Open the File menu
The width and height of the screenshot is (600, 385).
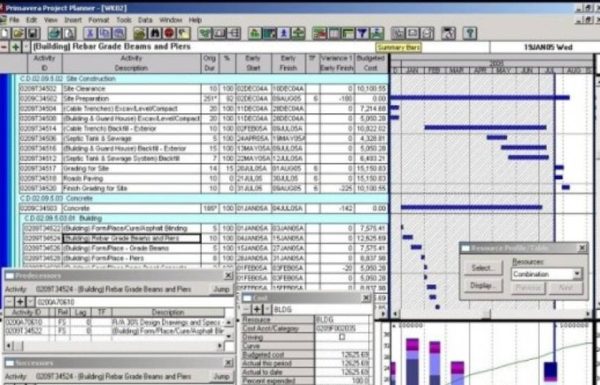pos(14,20)
